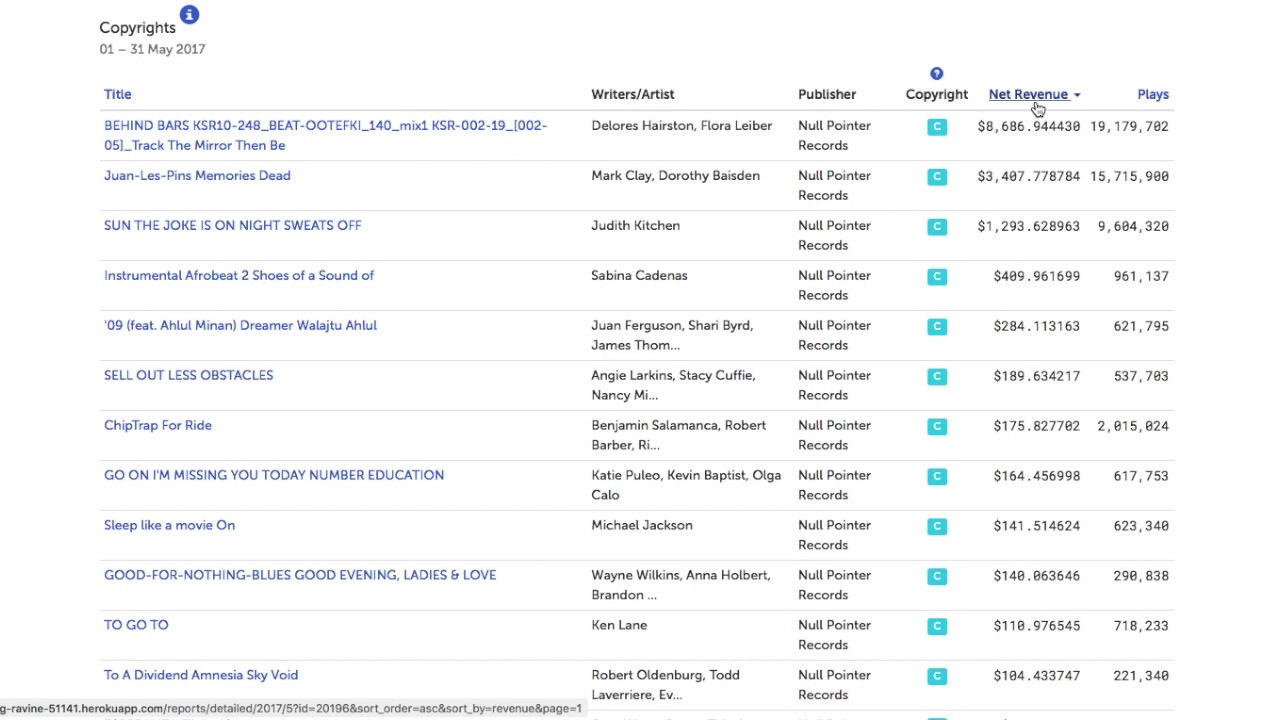Screen dimensions: 1280x720
Task: Click revenue value $104.433747
Action: tap(1037, 676)
